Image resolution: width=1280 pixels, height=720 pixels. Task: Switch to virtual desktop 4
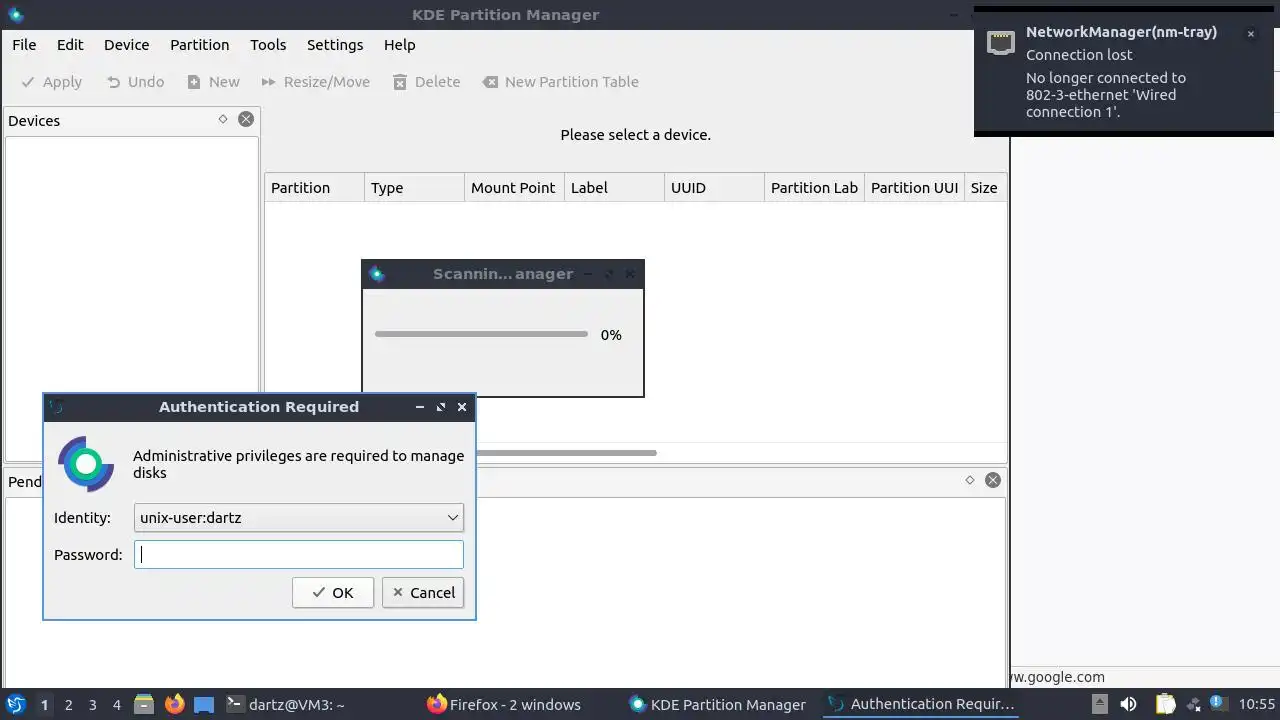(116, 704)
